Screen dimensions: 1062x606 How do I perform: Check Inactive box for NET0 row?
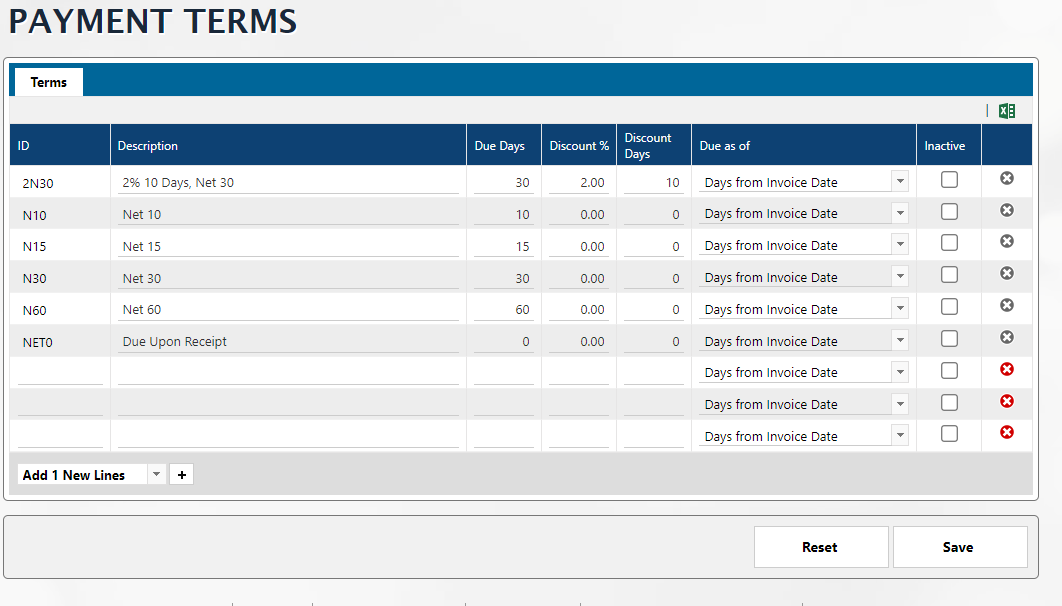click(949, 339)
